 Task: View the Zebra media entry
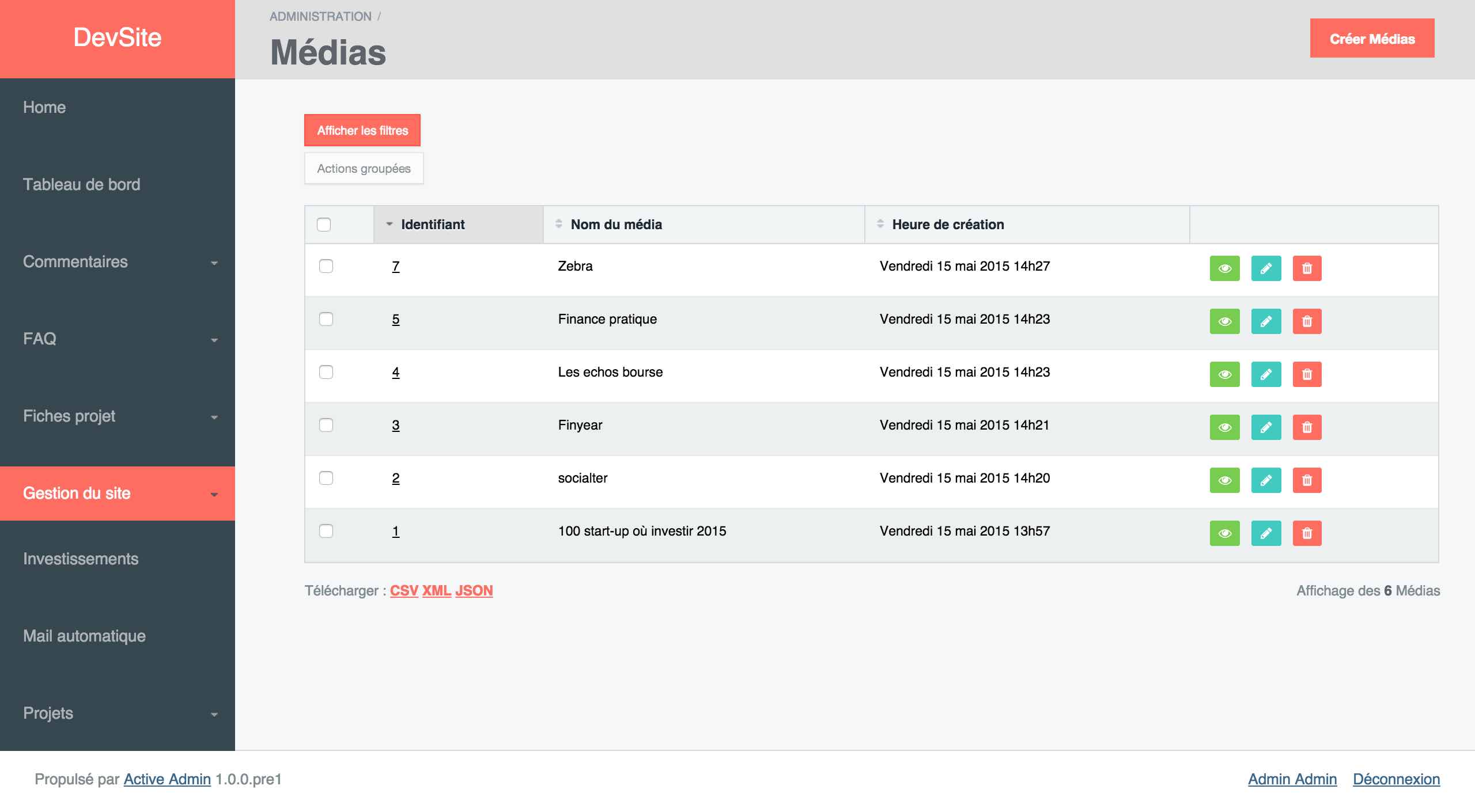pyautogui.click(x=1224, y=268)
